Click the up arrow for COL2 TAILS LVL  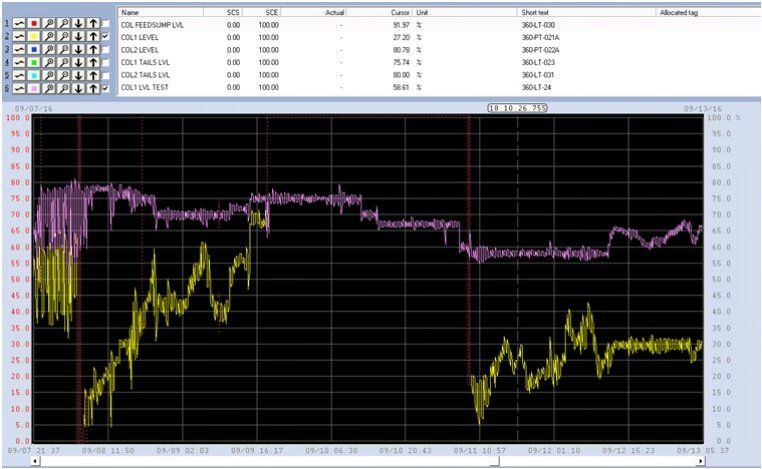point(93,76)
